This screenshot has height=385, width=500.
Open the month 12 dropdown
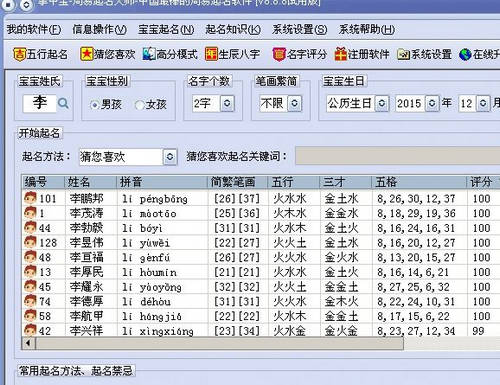point(483,103)
